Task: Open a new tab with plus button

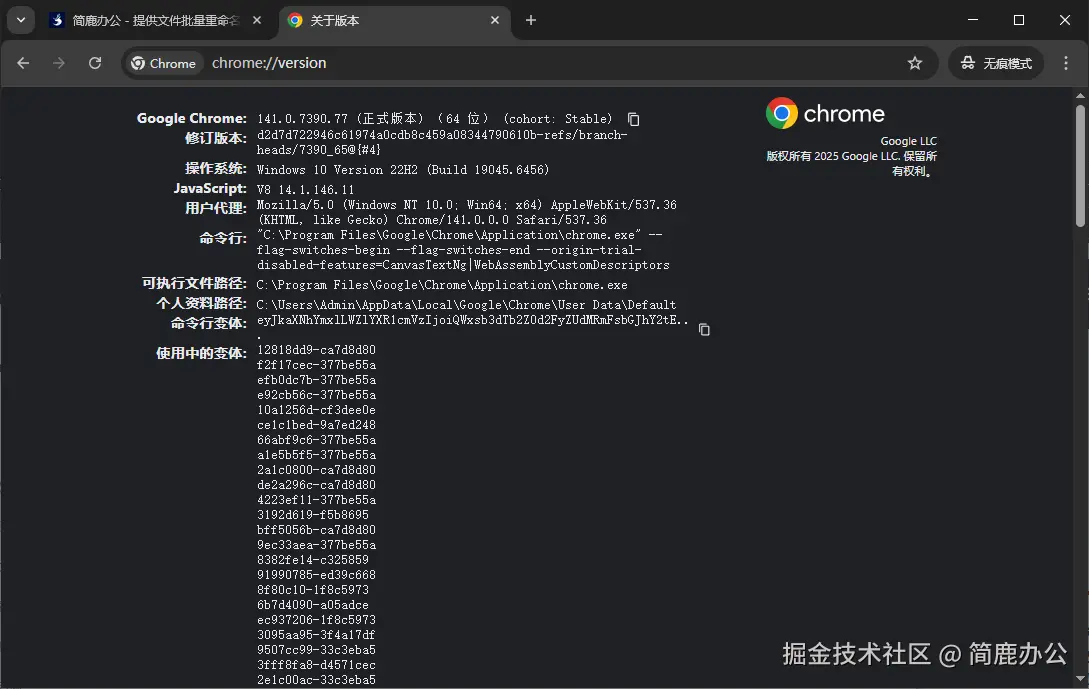Action: tap(531, 20)
